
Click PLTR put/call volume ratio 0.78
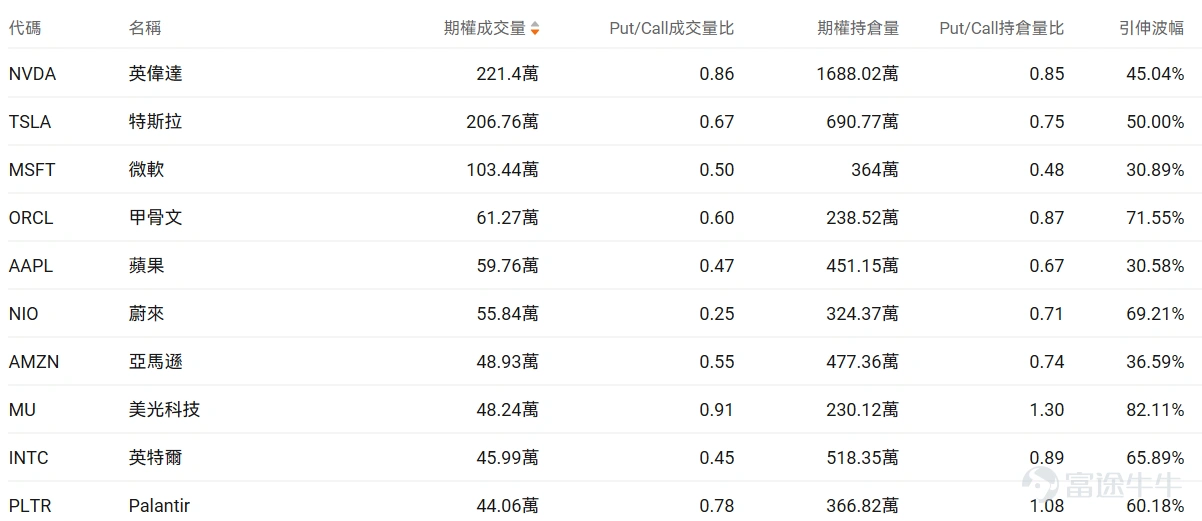(717, 506)
